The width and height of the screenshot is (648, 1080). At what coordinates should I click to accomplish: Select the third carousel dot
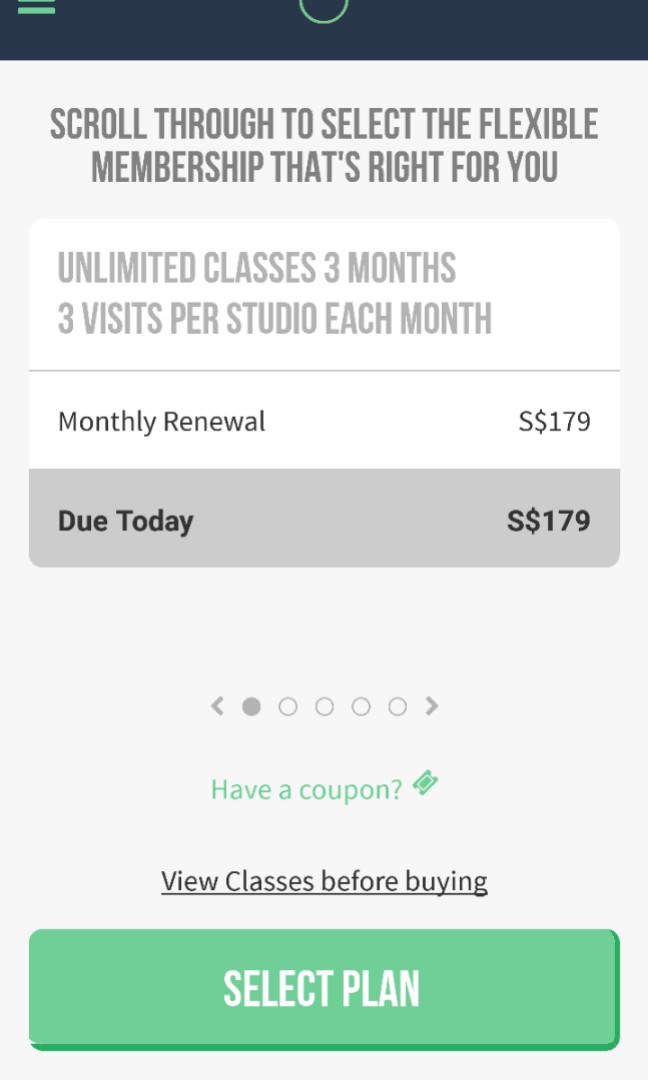click(324, 706)
